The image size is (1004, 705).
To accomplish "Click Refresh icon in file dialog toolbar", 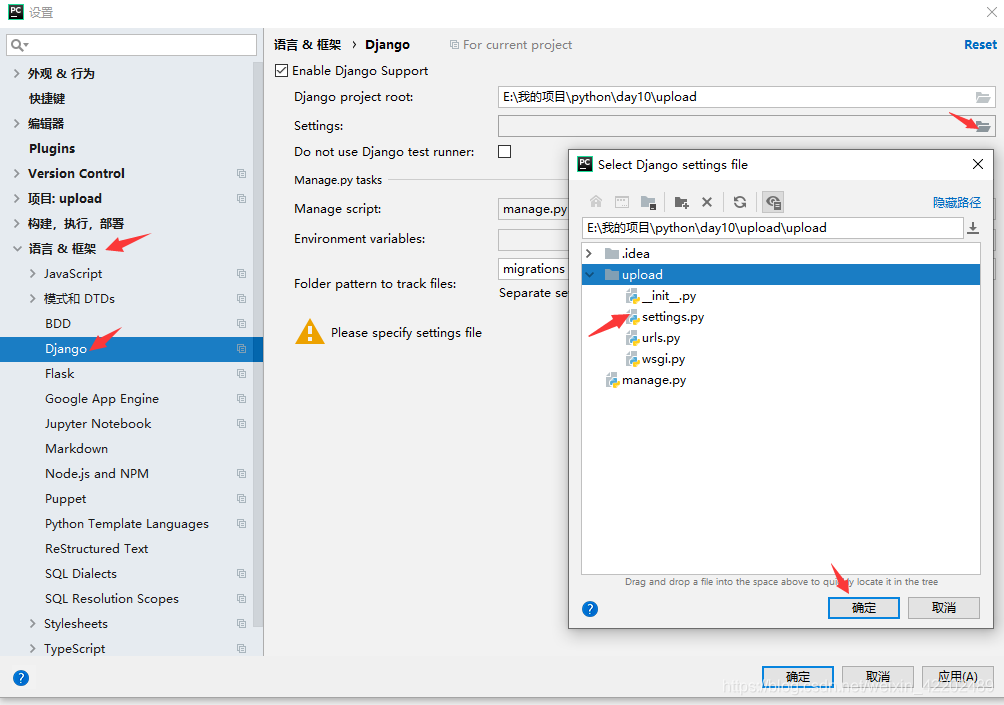I will [740, 202].
